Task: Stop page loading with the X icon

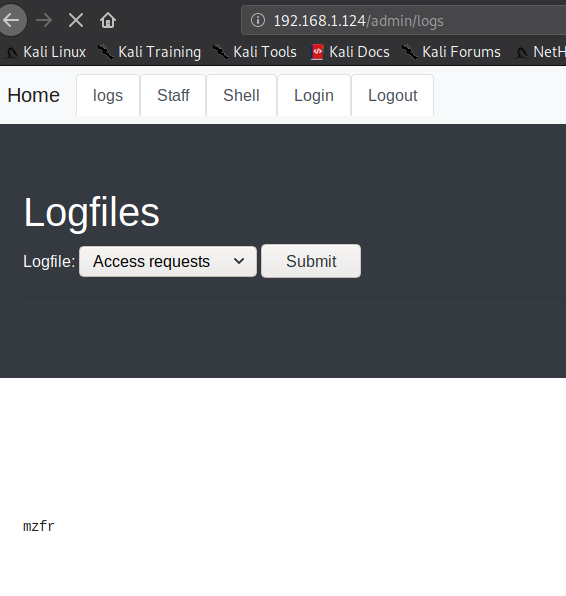Action: pyautogui.click(x=76, y=20)
